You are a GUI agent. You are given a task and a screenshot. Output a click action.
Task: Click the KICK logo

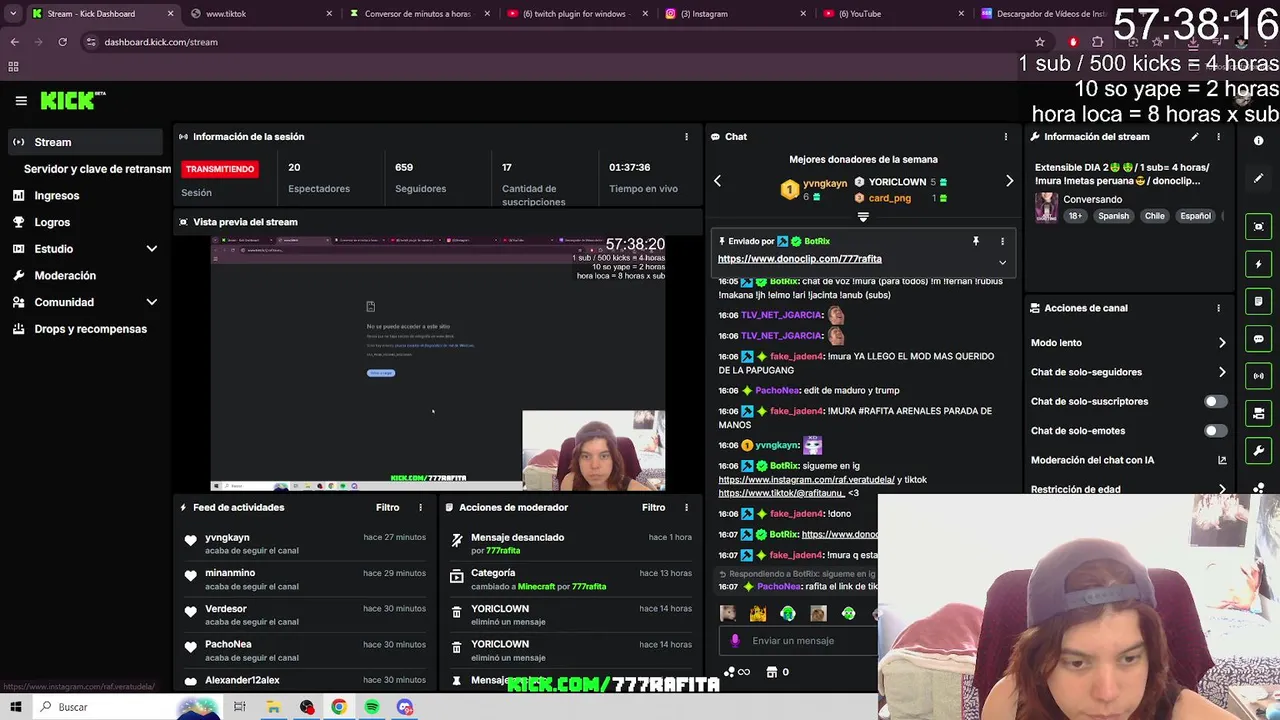tap(73, 100)
